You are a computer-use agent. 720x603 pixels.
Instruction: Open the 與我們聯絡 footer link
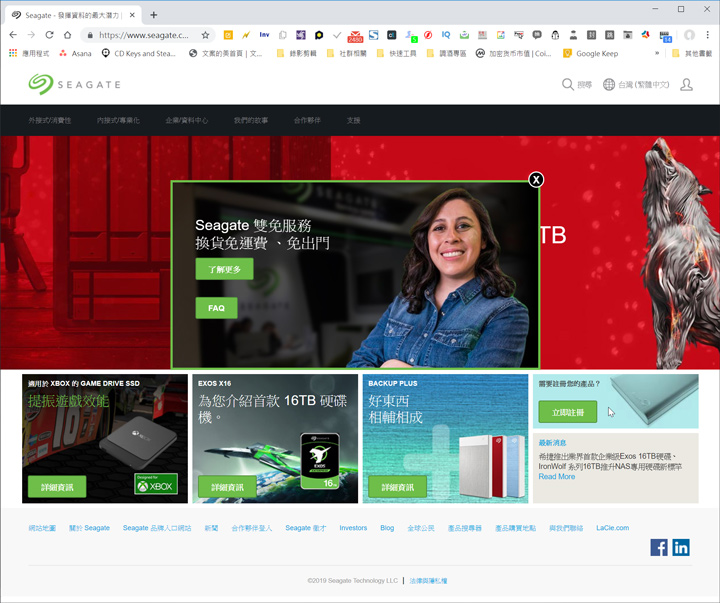point(566,528)
